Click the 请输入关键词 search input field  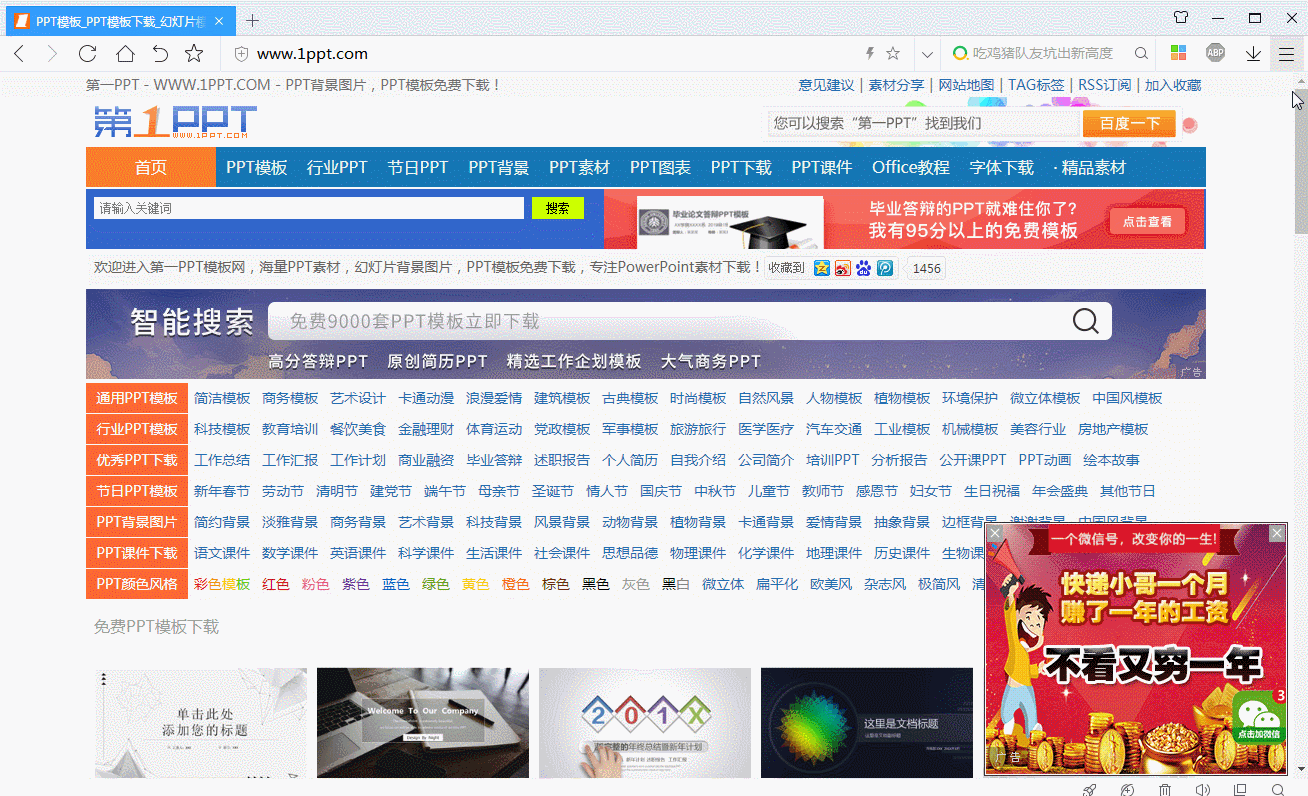(x=308, y=208)
